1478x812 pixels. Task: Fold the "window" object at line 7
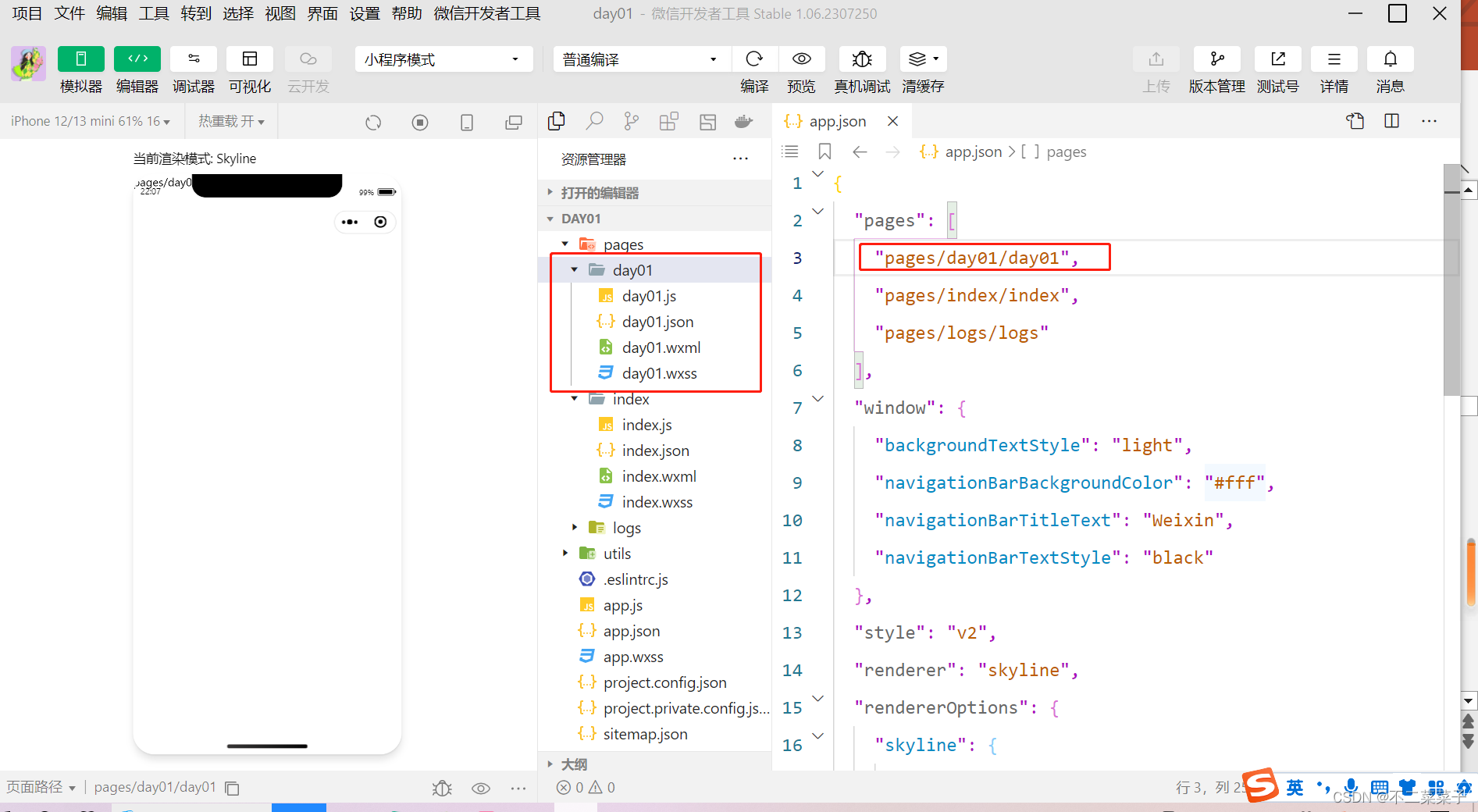click(818, 398)
